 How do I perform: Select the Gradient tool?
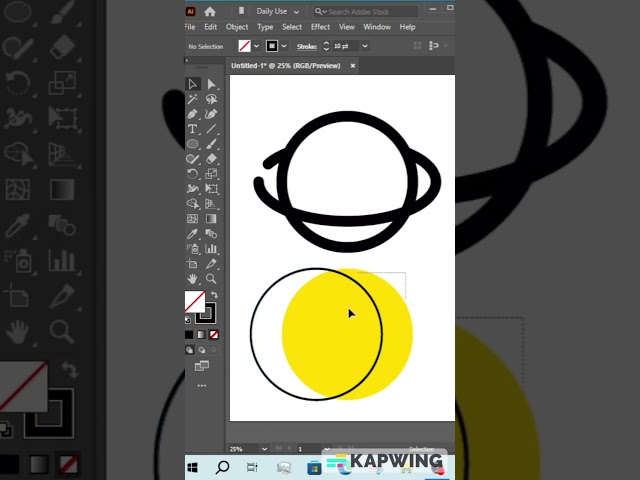[x=211, y=219]
